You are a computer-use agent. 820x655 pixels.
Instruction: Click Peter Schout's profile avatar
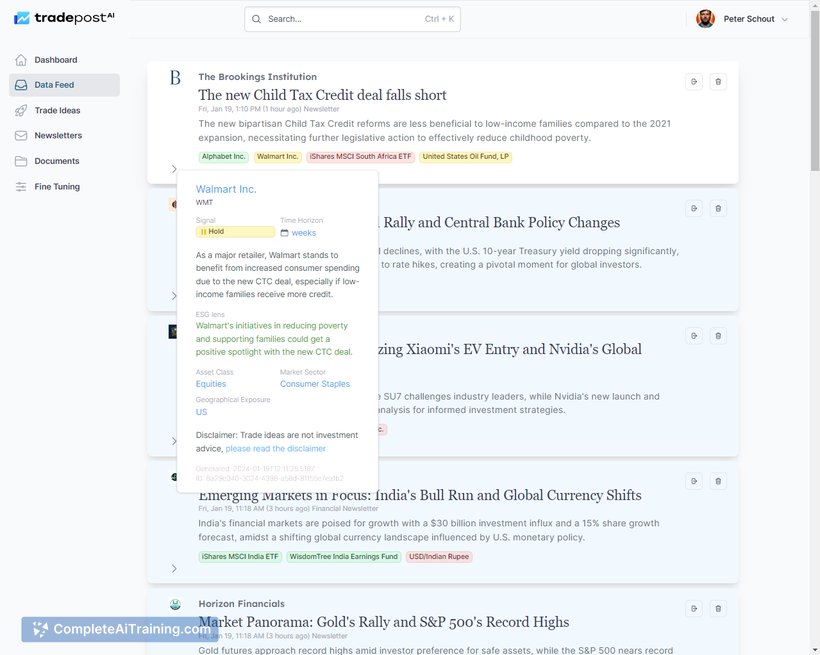point(705,19)
